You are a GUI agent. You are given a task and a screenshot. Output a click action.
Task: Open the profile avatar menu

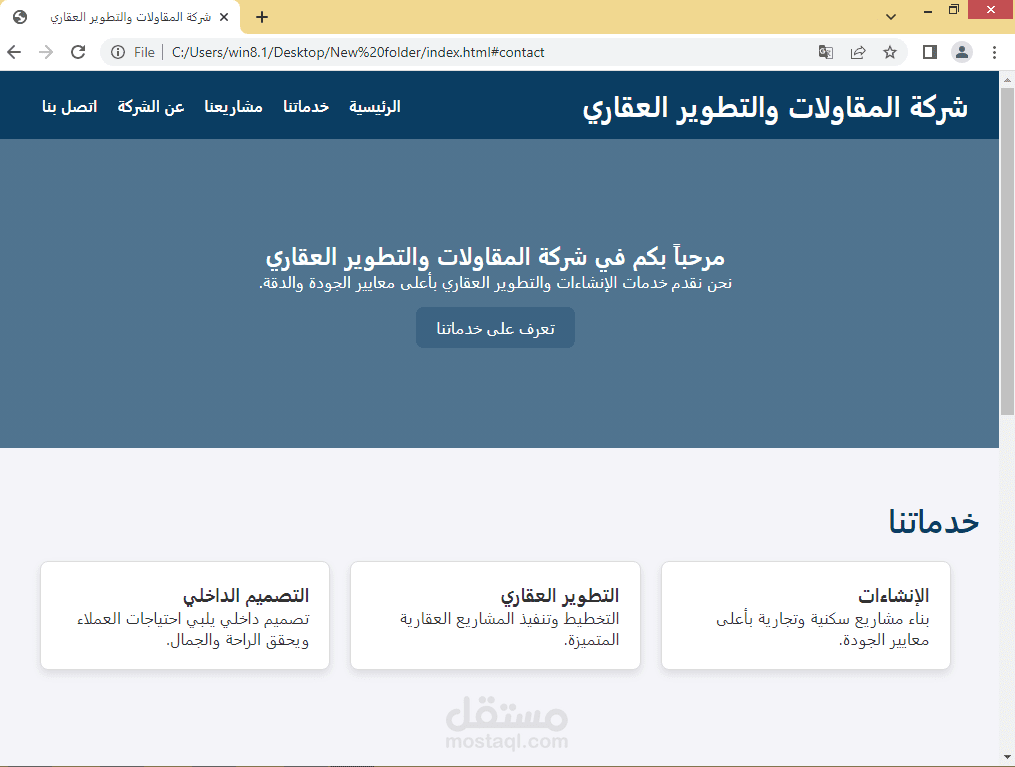[962, 52]
